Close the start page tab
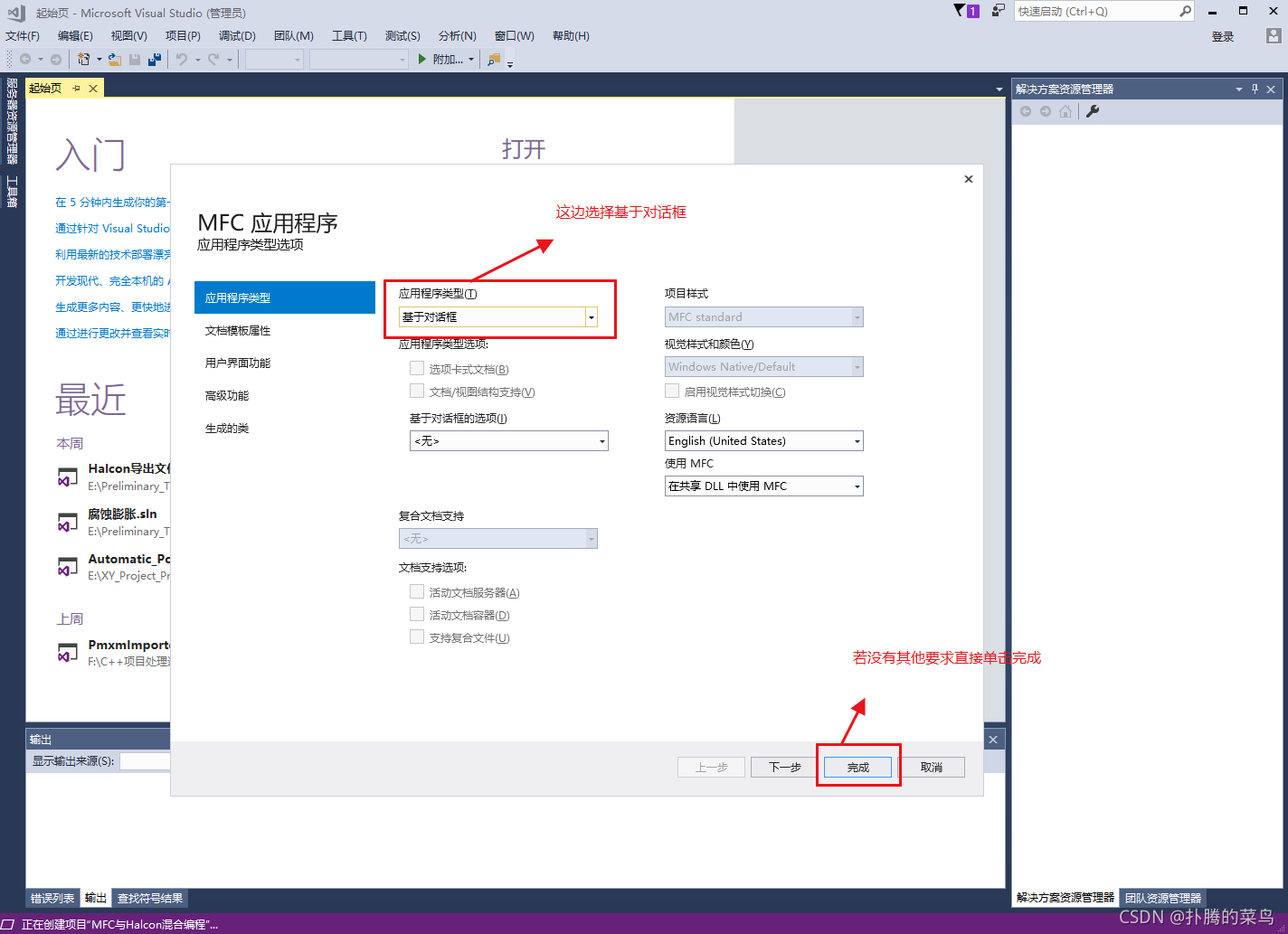Viewport: 1288px width, 934px height. pyautogui.click(x=93, y=89)
